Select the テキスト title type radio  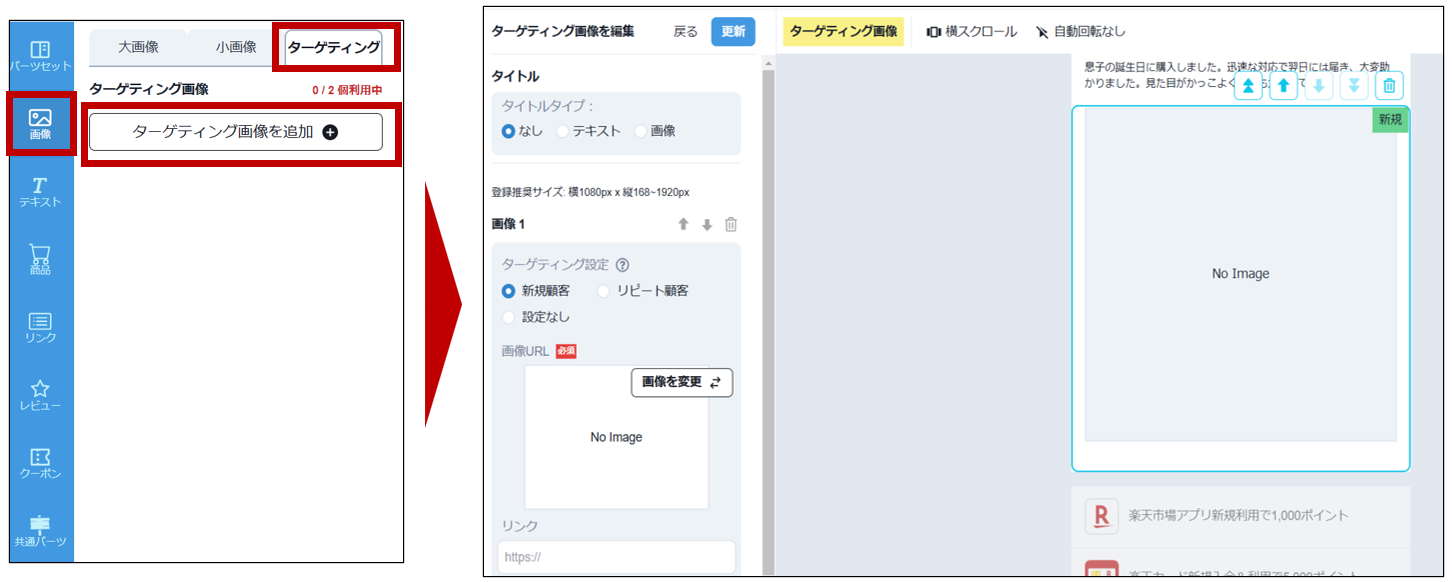pyautogui.click(x=563, y=131)
